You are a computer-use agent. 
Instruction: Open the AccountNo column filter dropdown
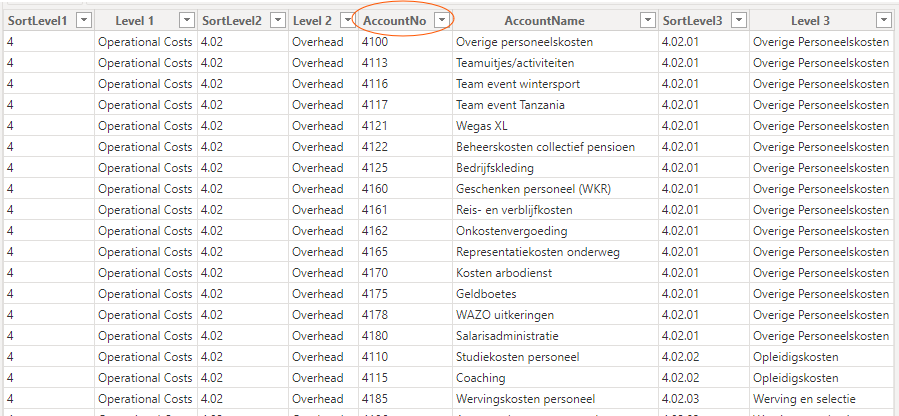pyautogui.click(x=441, y=21)
